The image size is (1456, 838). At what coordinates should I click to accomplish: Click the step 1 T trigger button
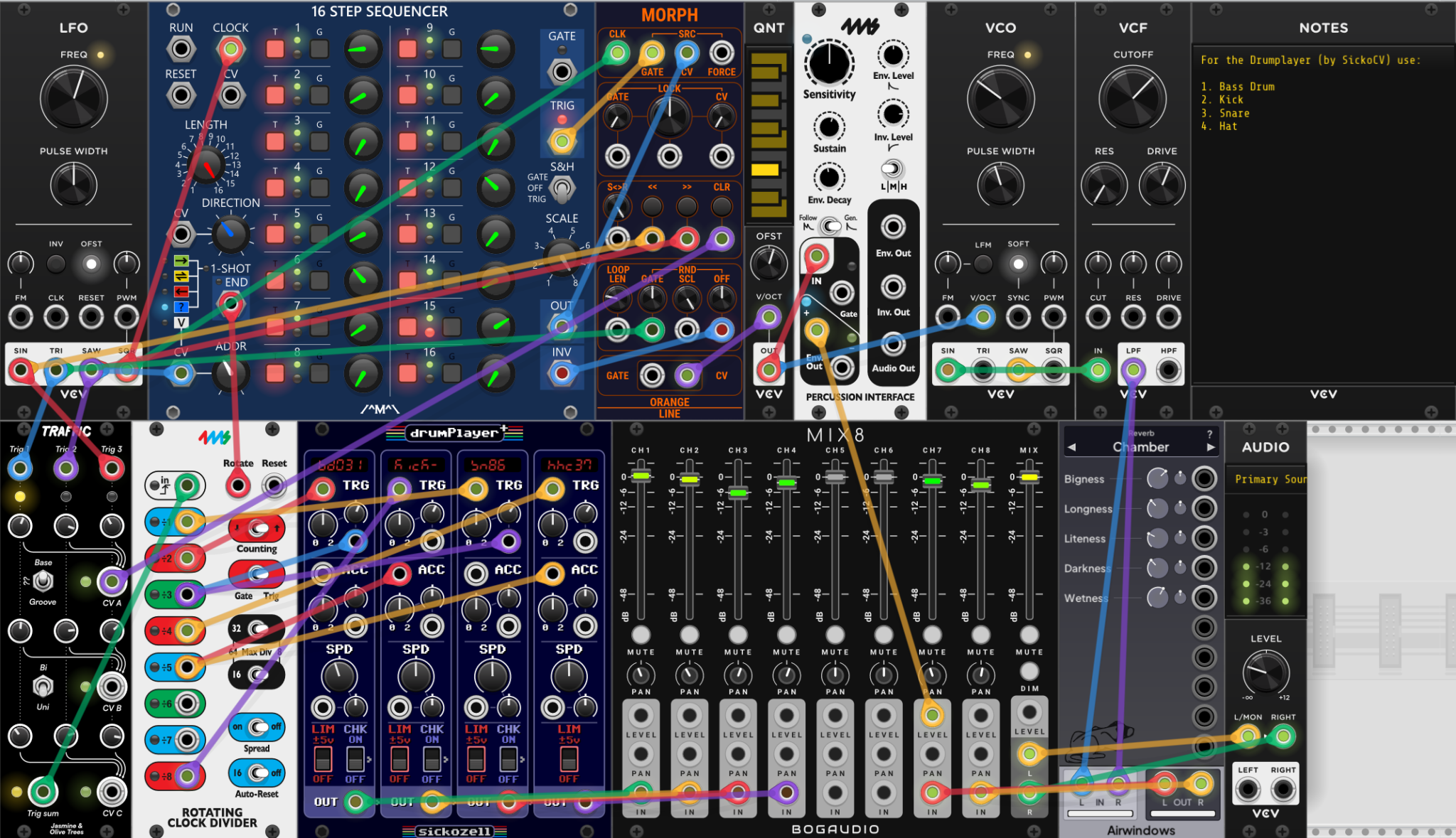(275, 49)
